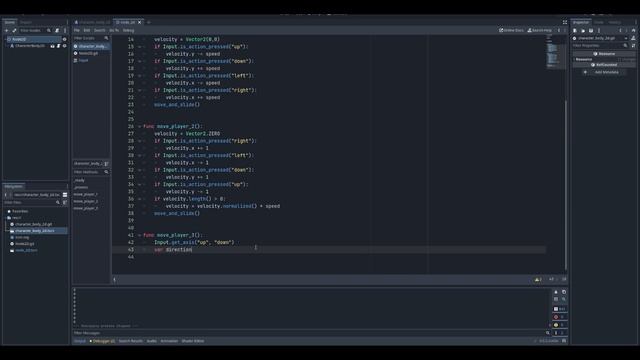Open Inspector property tools menu icon
This screenshot has height=360, width=640.
click(633, 45)
